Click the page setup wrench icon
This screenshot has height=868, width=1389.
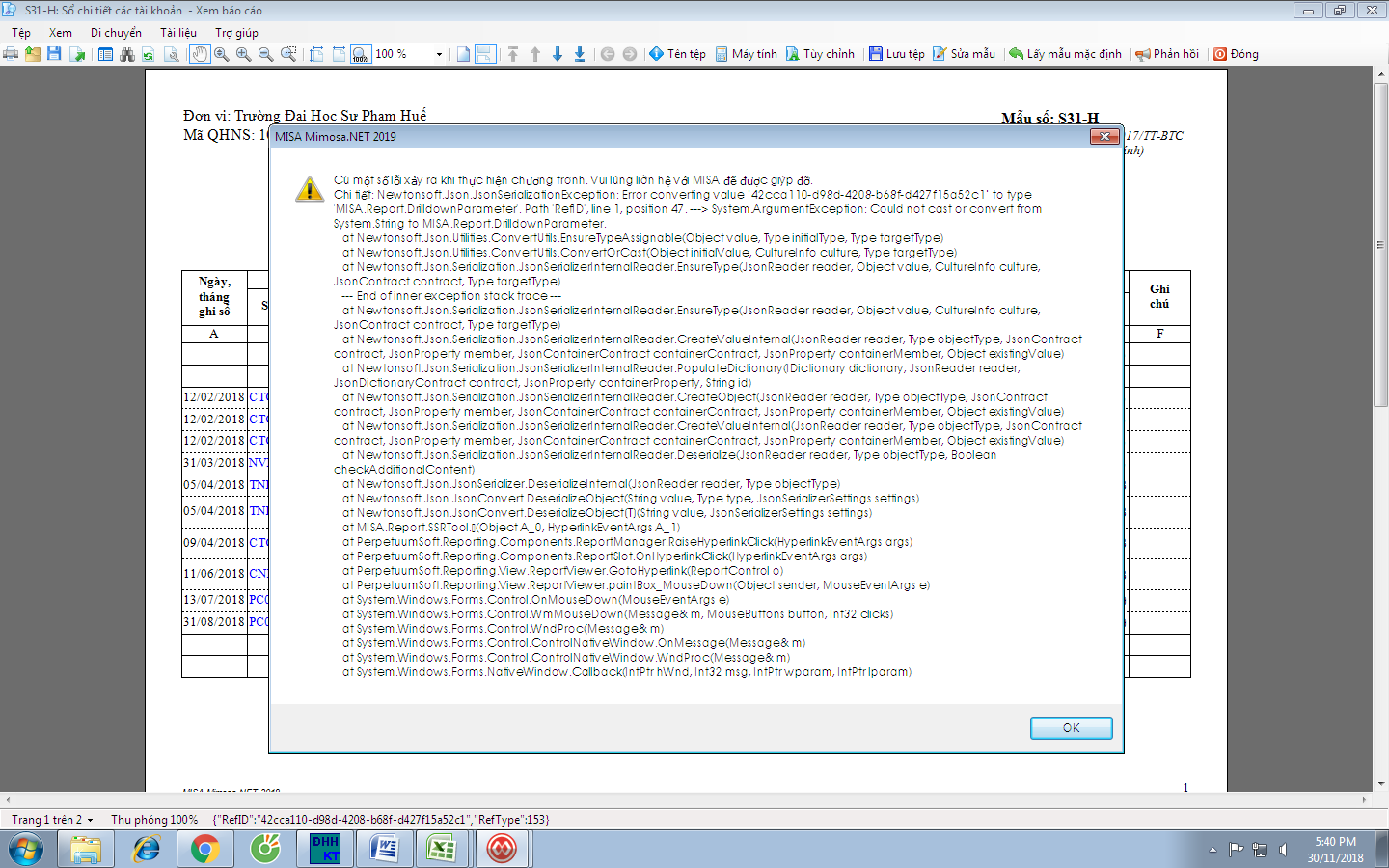coord(172,54)
